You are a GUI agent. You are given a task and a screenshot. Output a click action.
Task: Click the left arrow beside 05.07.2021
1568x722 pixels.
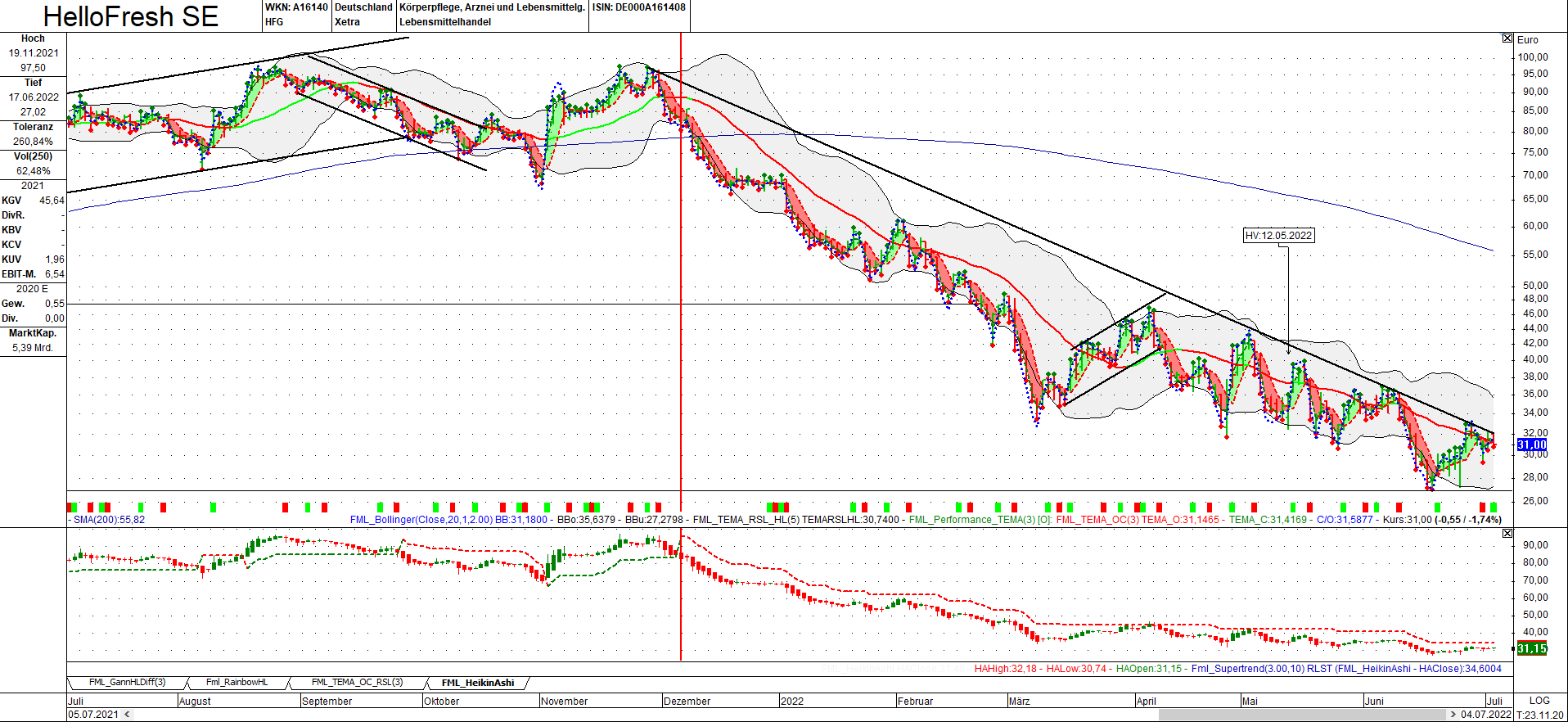(127, 715)
